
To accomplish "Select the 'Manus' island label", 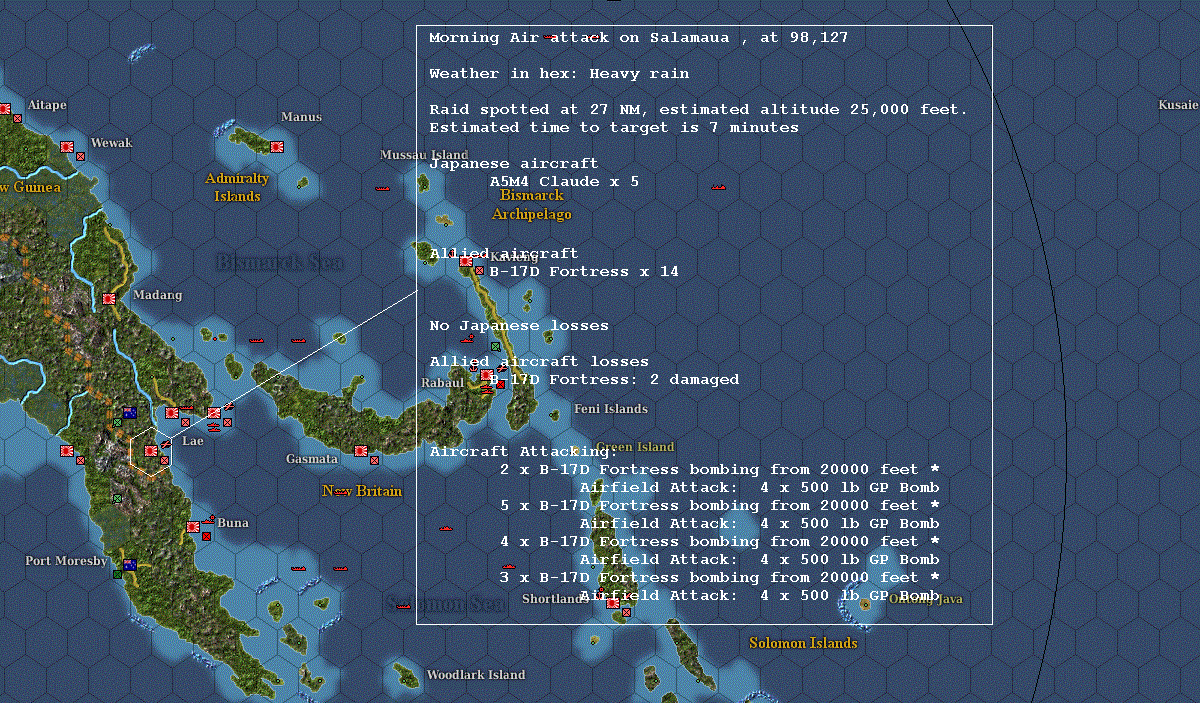I will [301, 117].
